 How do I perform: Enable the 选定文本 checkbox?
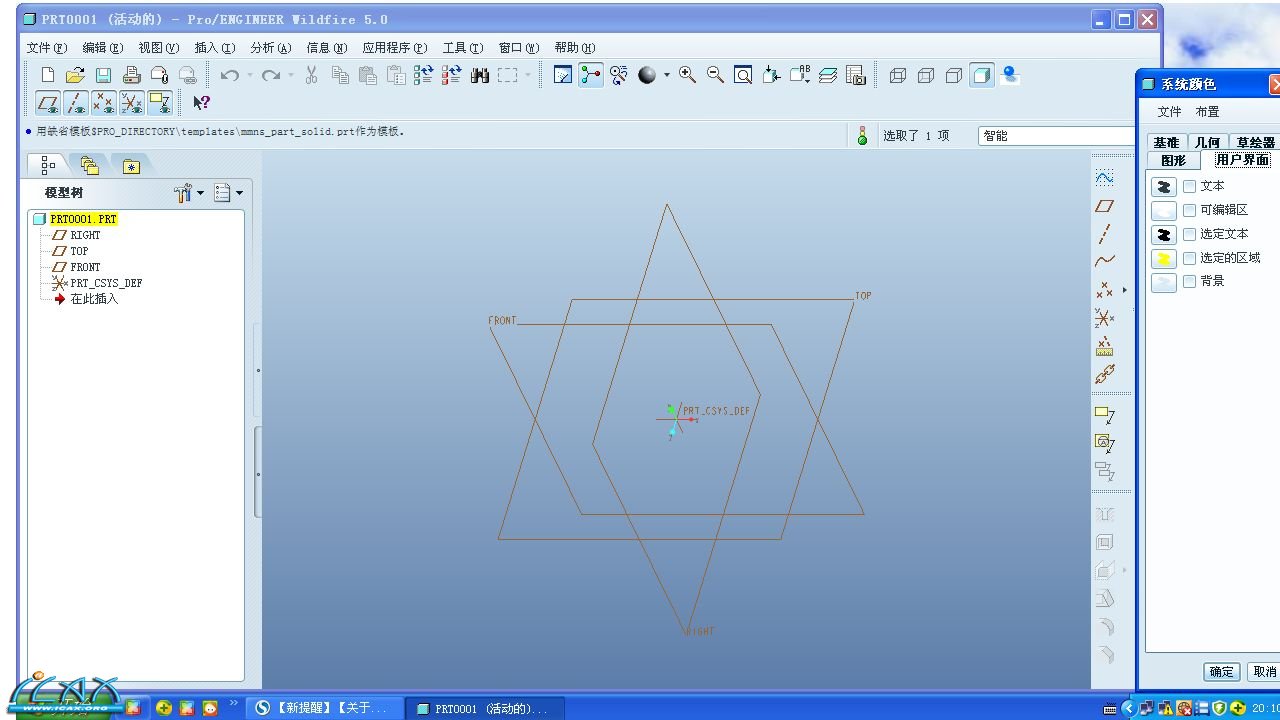click(1189, 234)
